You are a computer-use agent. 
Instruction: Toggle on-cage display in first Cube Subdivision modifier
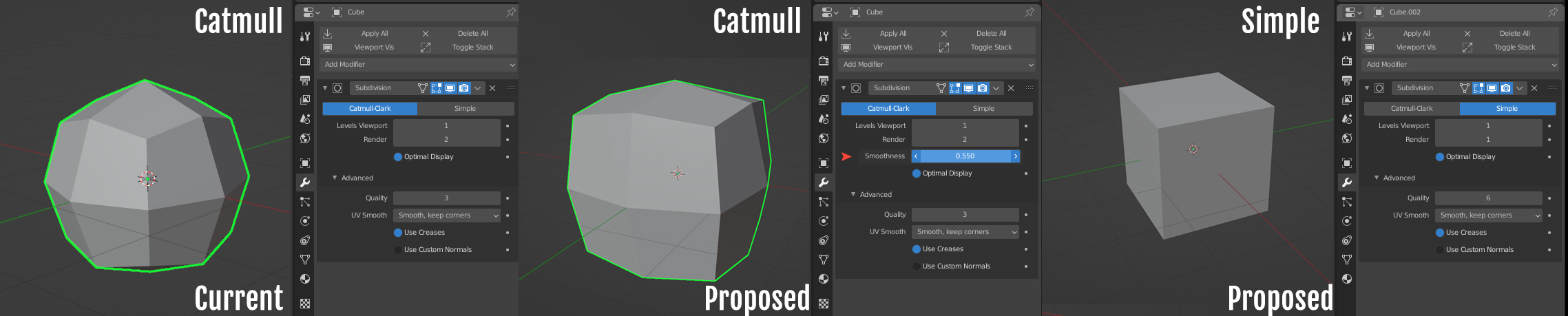tap(423, 88)
